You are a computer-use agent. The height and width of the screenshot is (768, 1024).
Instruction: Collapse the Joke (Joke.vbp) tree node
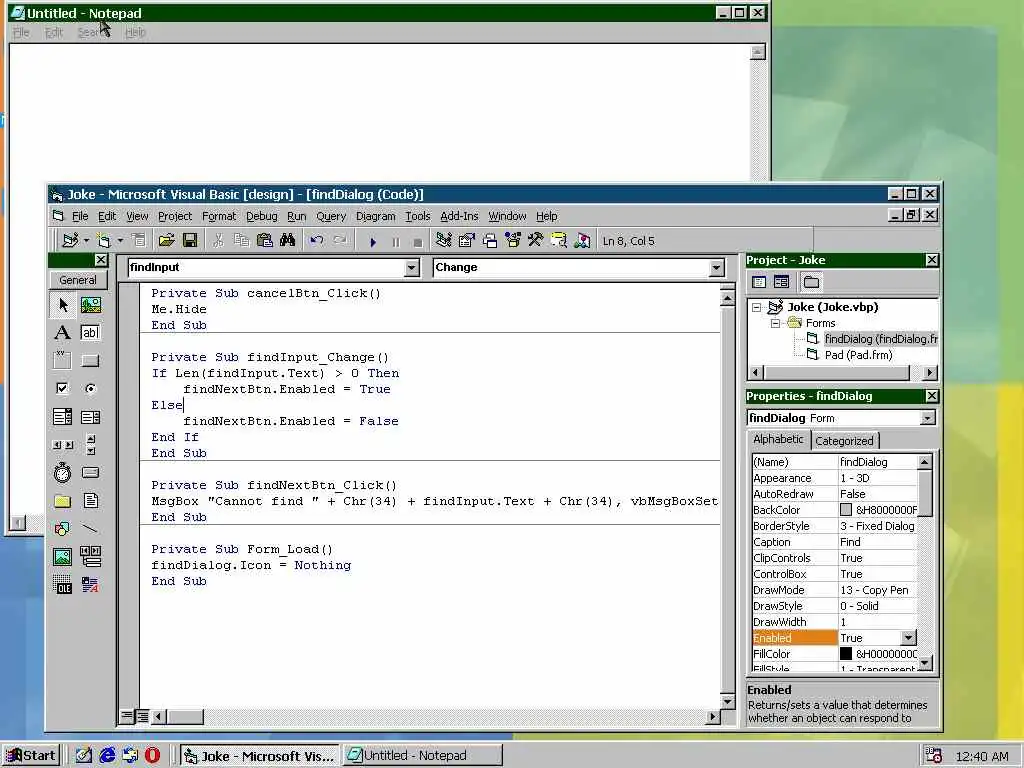(x=756, y=307)
